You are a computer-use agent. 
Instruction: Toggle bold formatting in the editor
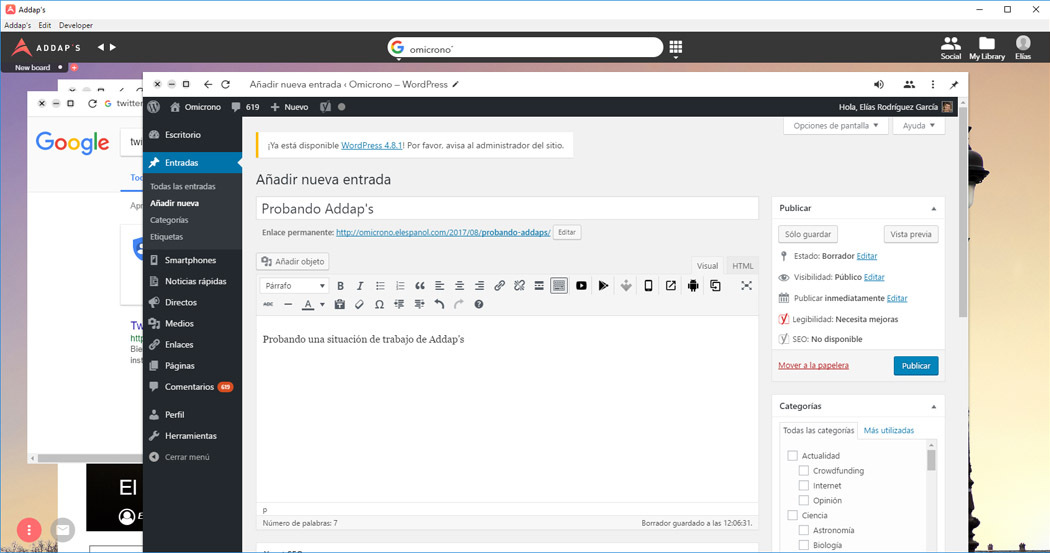[340, 286]
